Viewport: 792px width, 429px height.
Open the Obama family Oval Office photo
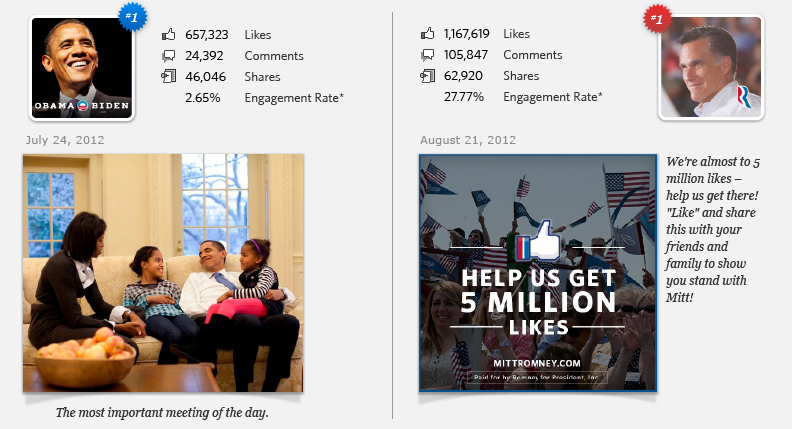(x=163, y=272)
